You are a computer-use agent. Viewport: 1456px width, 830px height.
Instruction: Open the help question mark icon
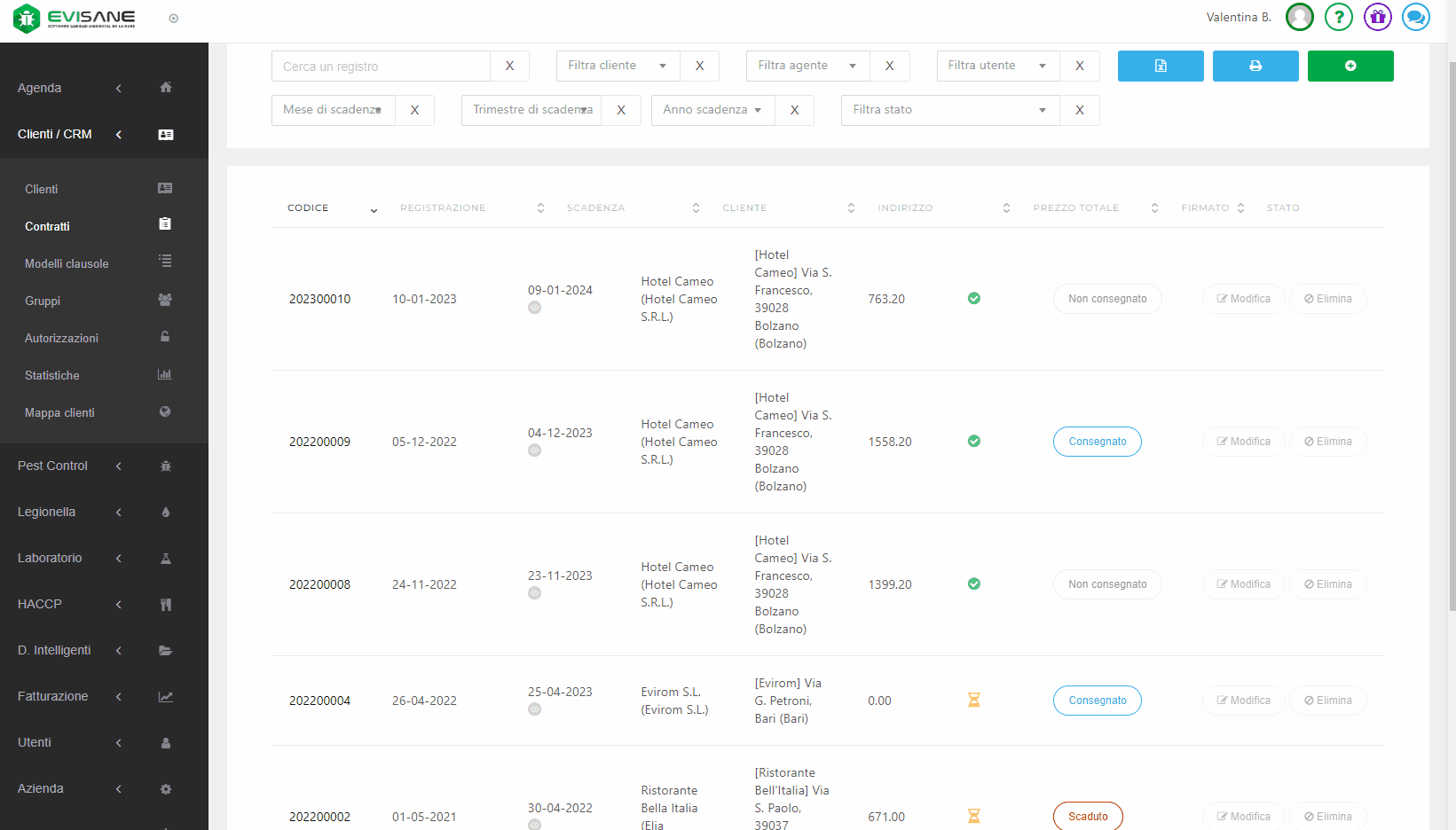tap(1338, 17)
